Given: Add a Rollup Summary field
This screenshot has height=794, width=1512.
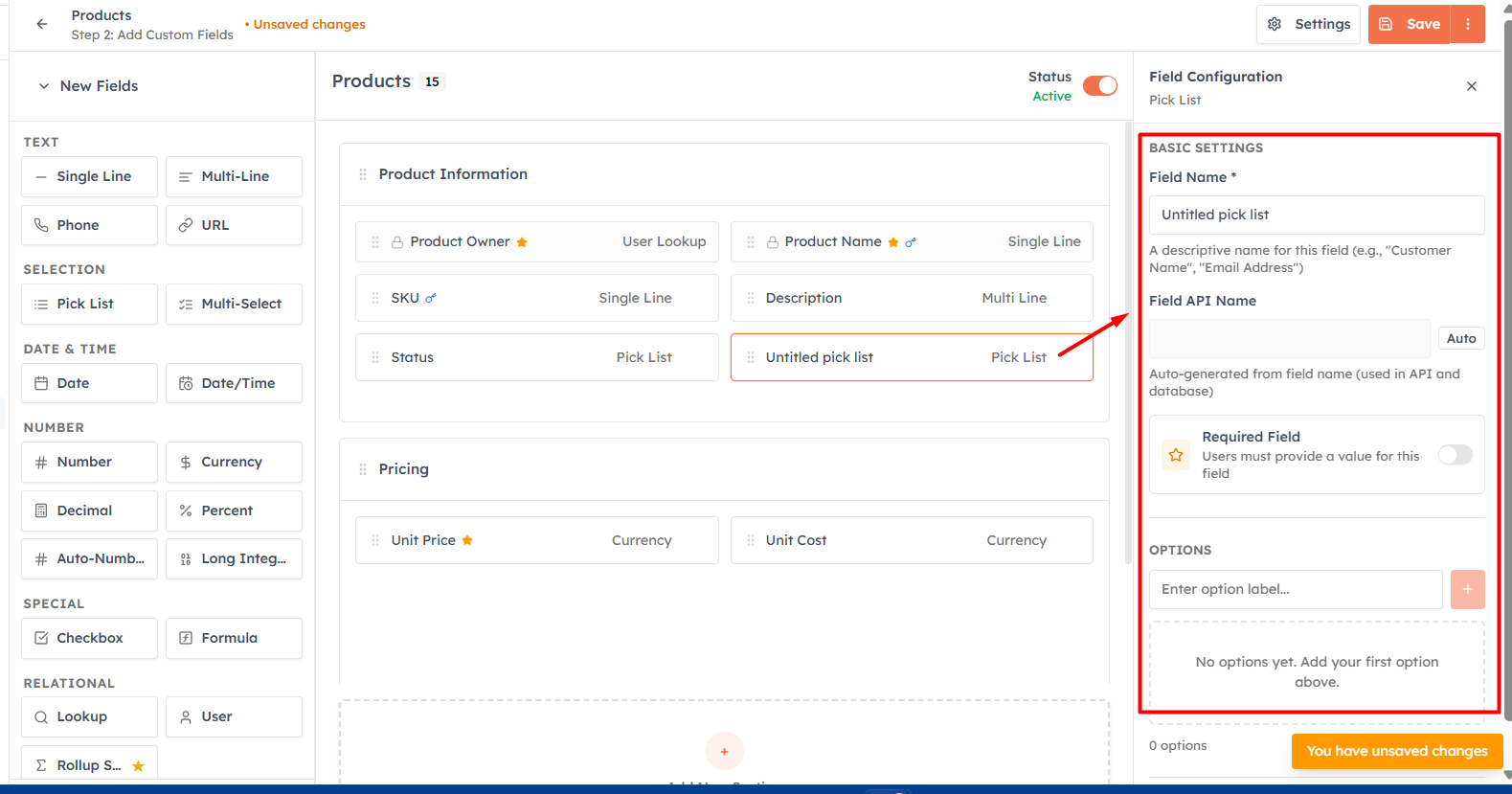Looking at the screenshot, I should click(89, 764).
